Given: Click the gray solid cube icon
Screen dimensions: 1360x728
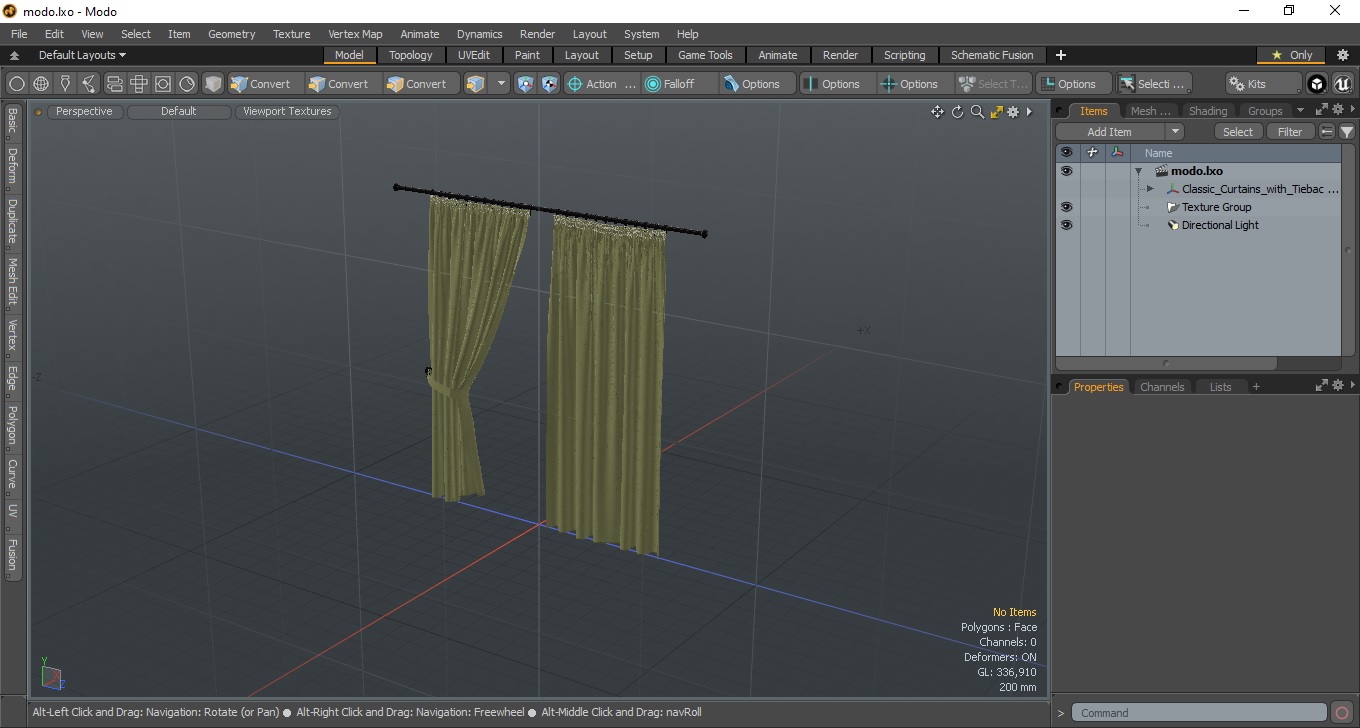Looking at the screenshot, I should [213, 84].
